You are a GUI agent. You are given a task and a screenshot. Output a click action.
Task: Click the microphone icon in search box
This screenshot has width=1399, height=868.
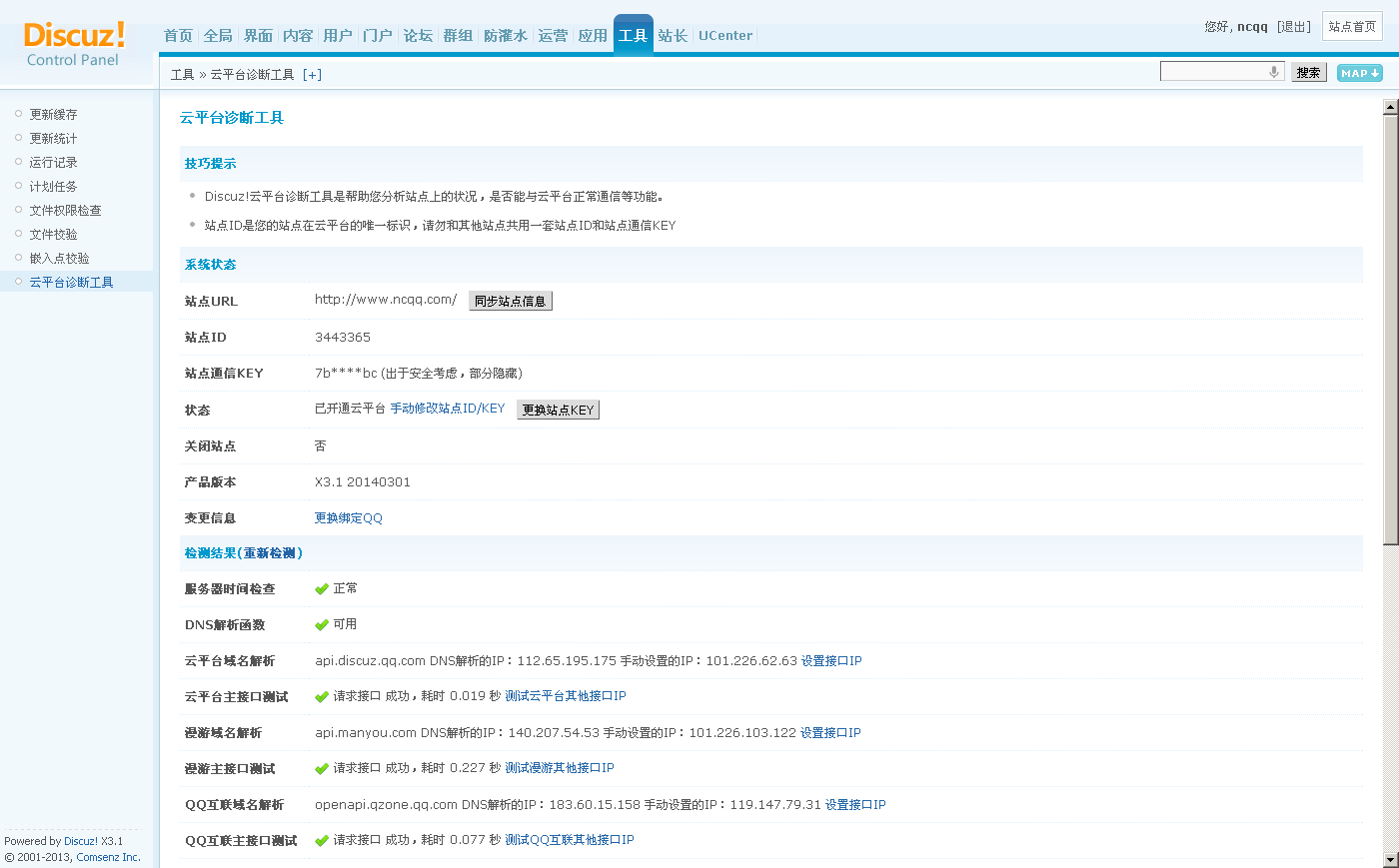(1274, 72)
